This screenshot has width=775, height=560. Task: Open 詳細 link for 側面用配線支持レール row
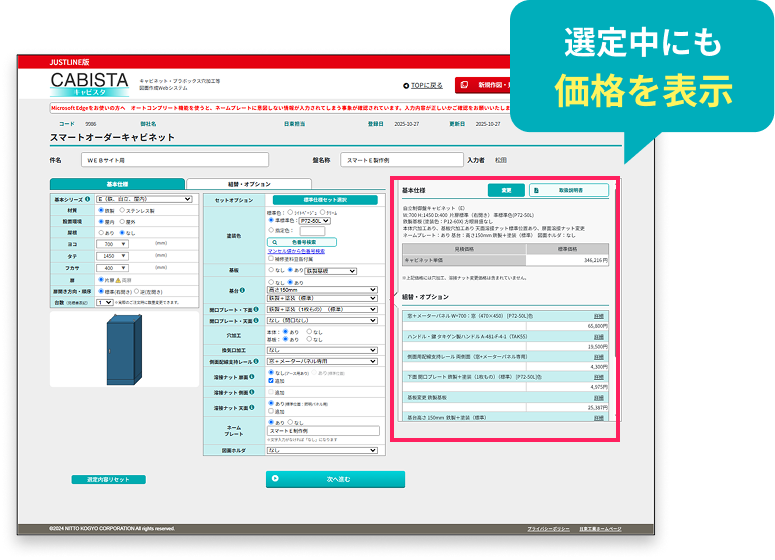[x=599, y=357]
